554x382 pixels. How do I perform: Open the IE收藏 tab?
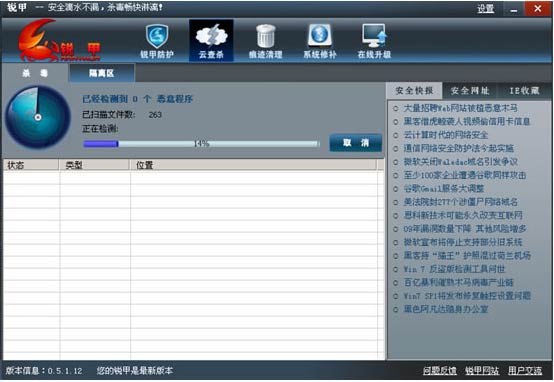(524, 91)
